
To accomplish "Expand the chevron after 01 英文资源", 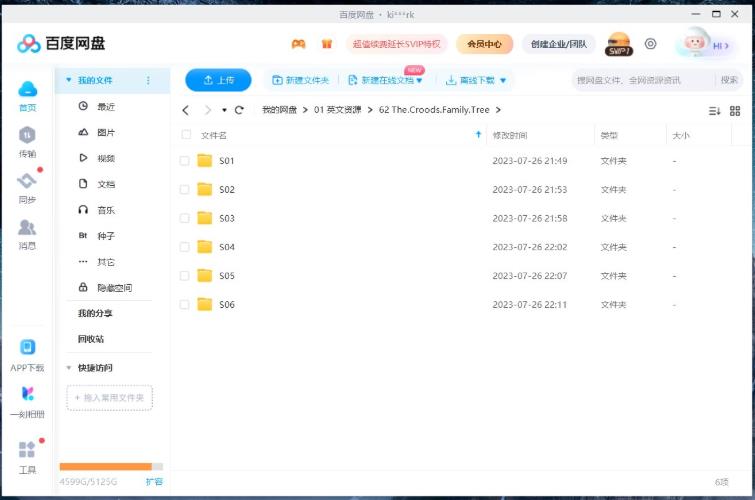I will (x=370, y=110).
